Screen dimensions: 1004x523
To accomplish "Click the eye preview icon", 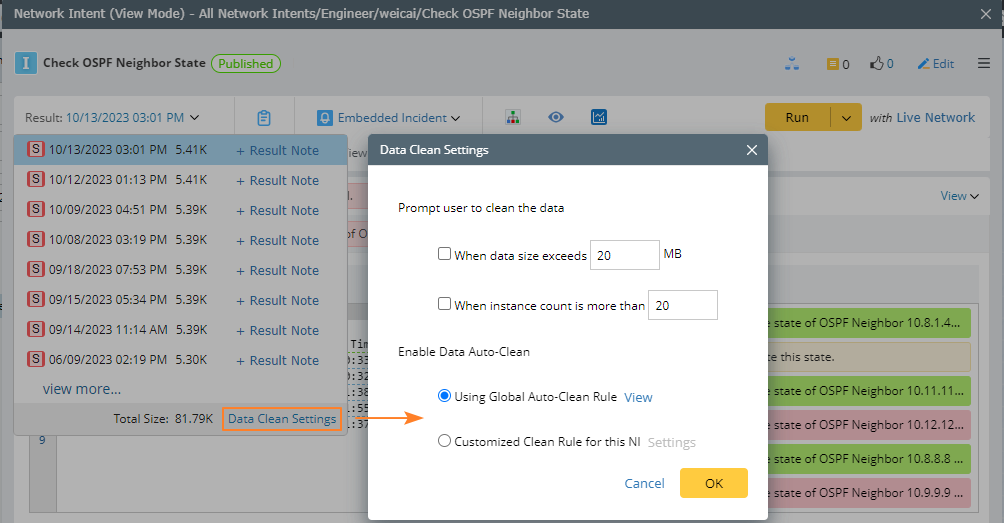I will tap(556, 117).
